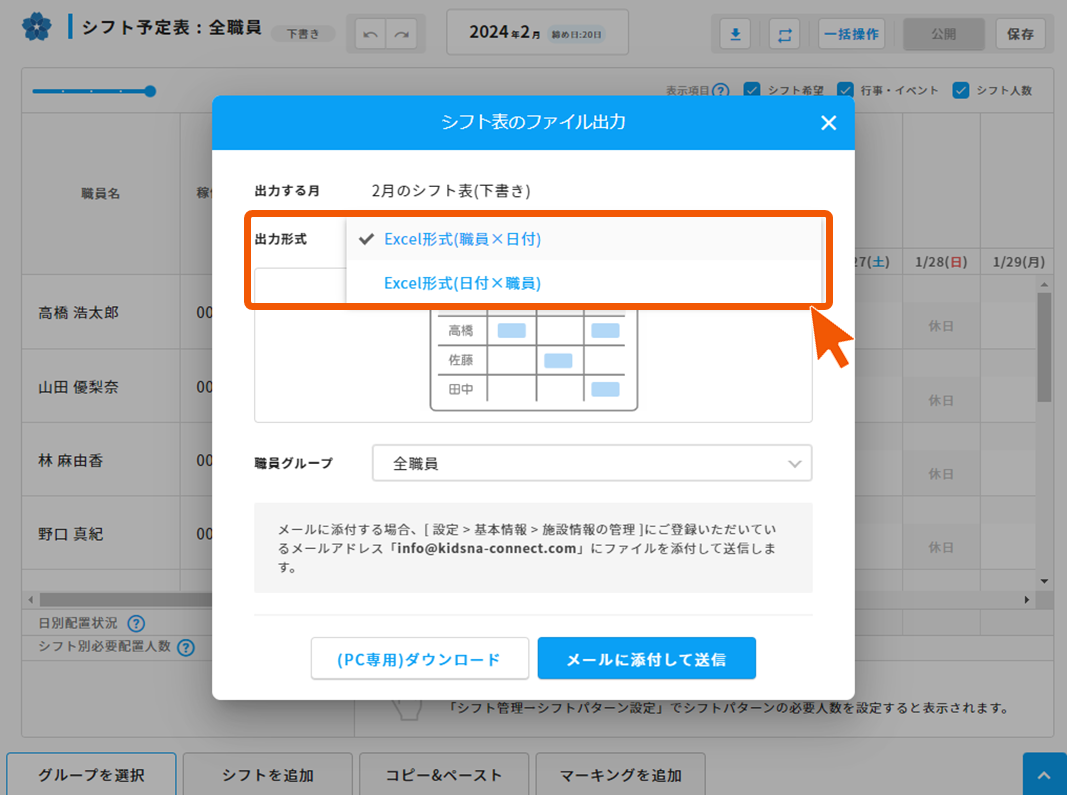This screenshot has width=1067, height=800.
Task: Toggle the 行事・イベント checkbox
Action: (845, 91)
